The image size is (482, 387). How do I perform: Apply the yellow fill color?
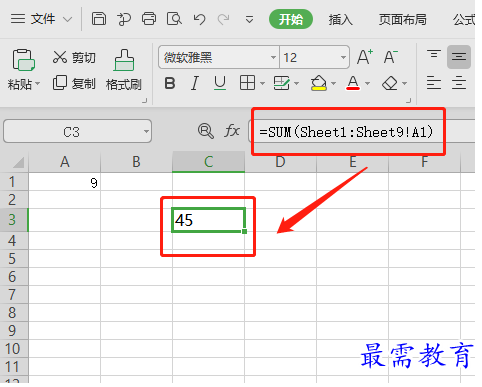(x=319, y=83)
